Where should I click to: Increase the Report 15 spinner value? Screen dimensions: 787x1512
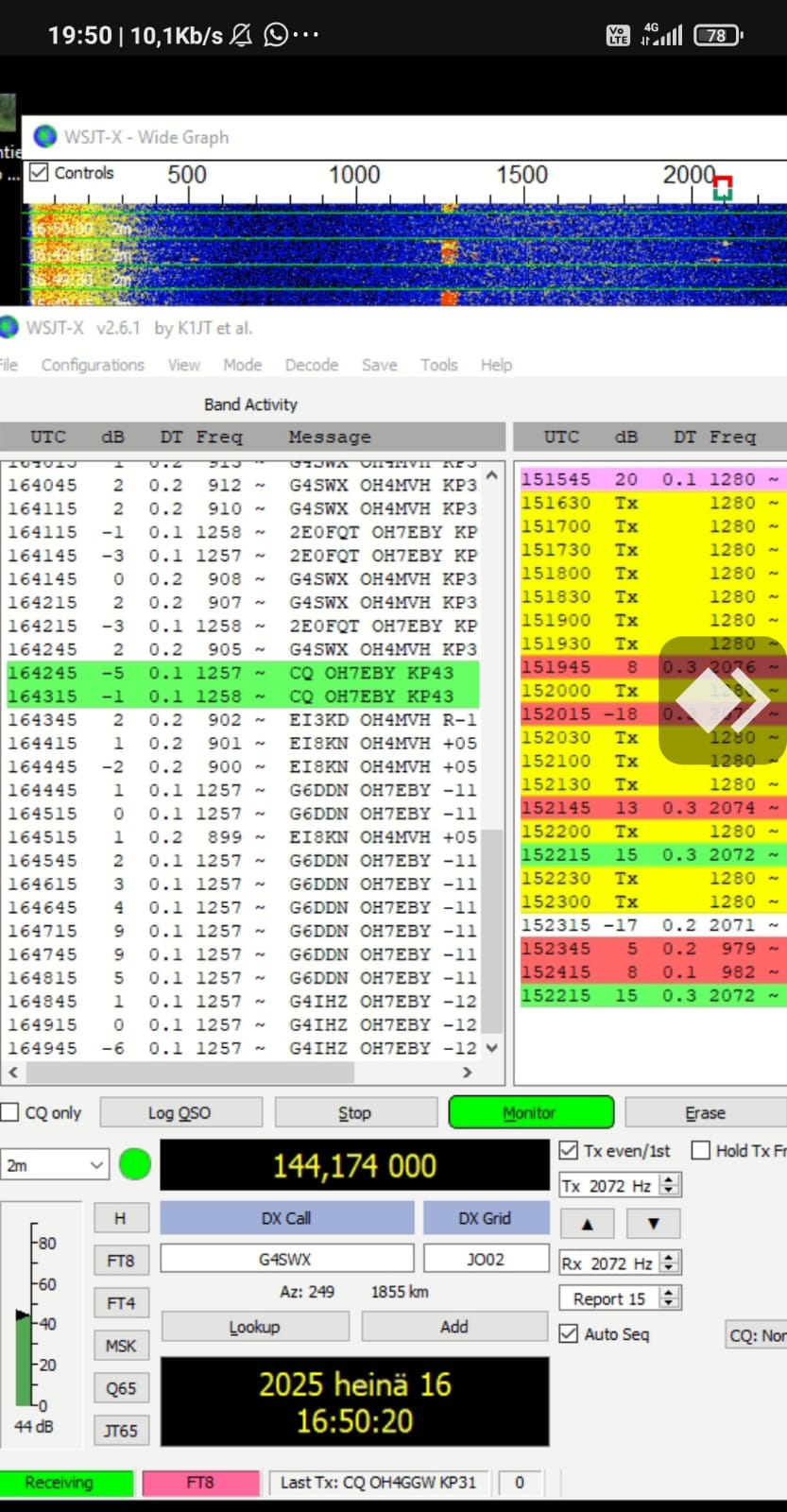[x=669, y=1293]
